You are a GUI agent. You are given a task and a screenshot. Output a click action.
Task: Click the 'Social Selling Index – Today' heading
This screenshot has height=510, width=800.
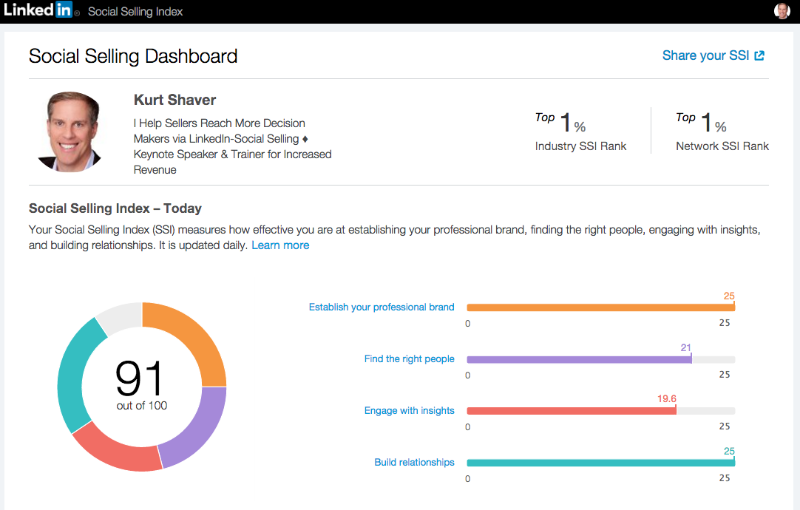point(115,208)
